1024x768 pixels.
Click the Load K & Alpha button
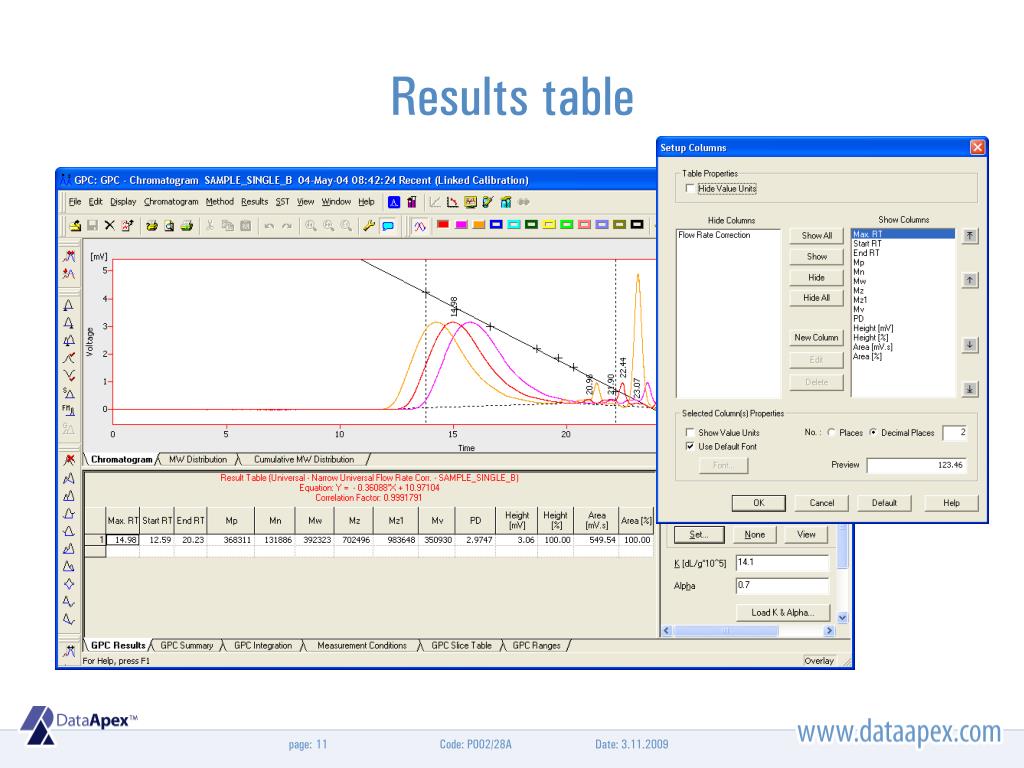click(782, 613)
